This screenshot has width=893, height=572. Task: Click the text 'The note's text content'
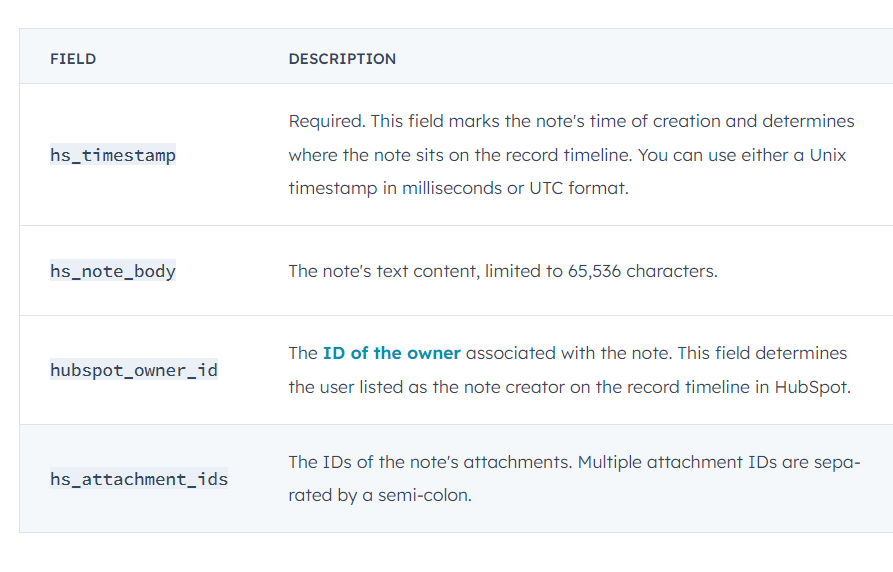384,271
